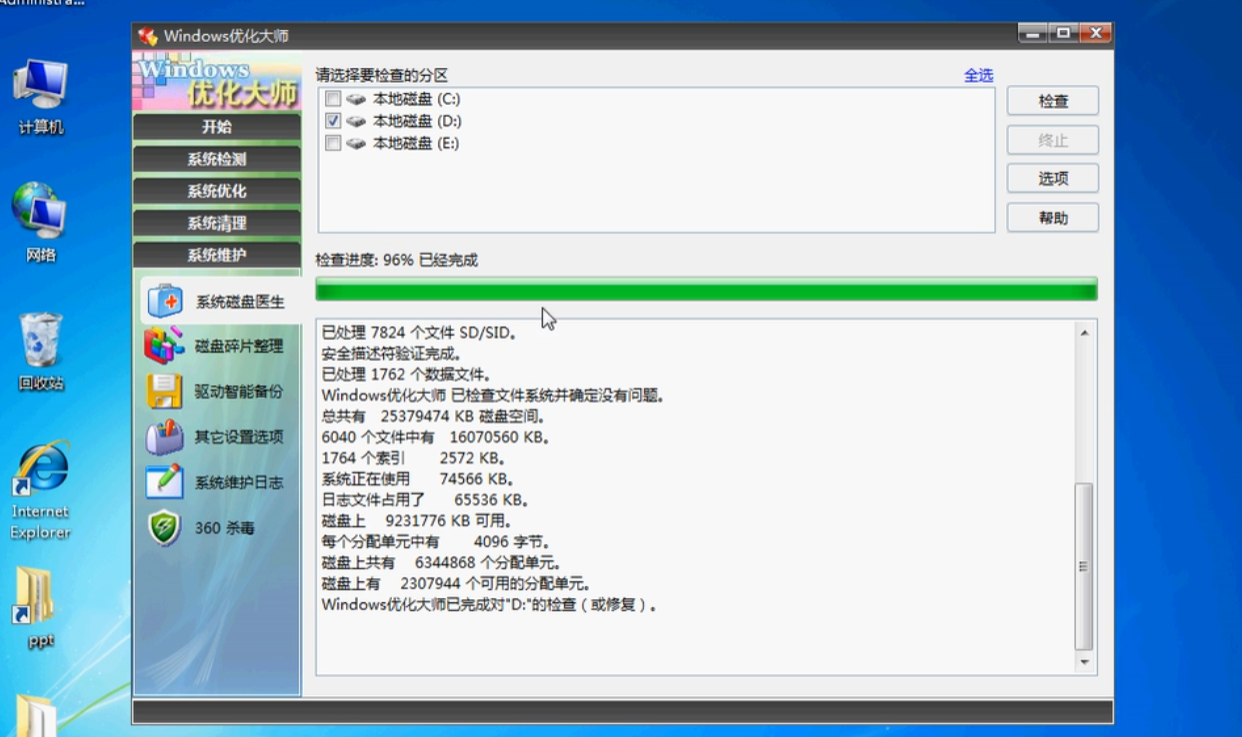Open 其它设置选项 icon
1242x737 pixels.
(x=164, y=436)
